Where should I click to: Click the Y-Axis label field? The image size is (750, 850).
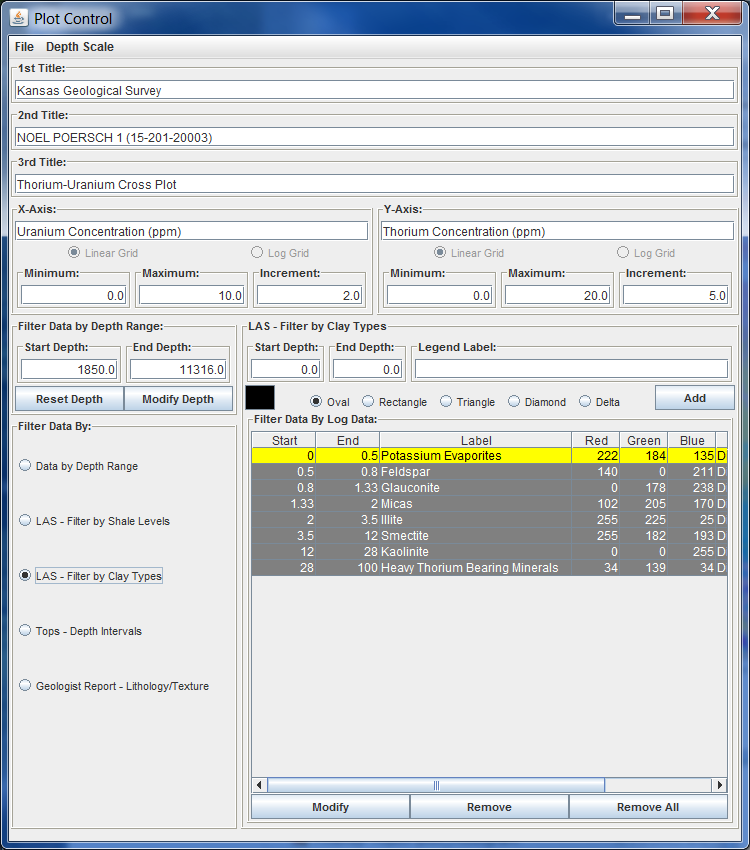pyautogui.click(x=558, y=231)
